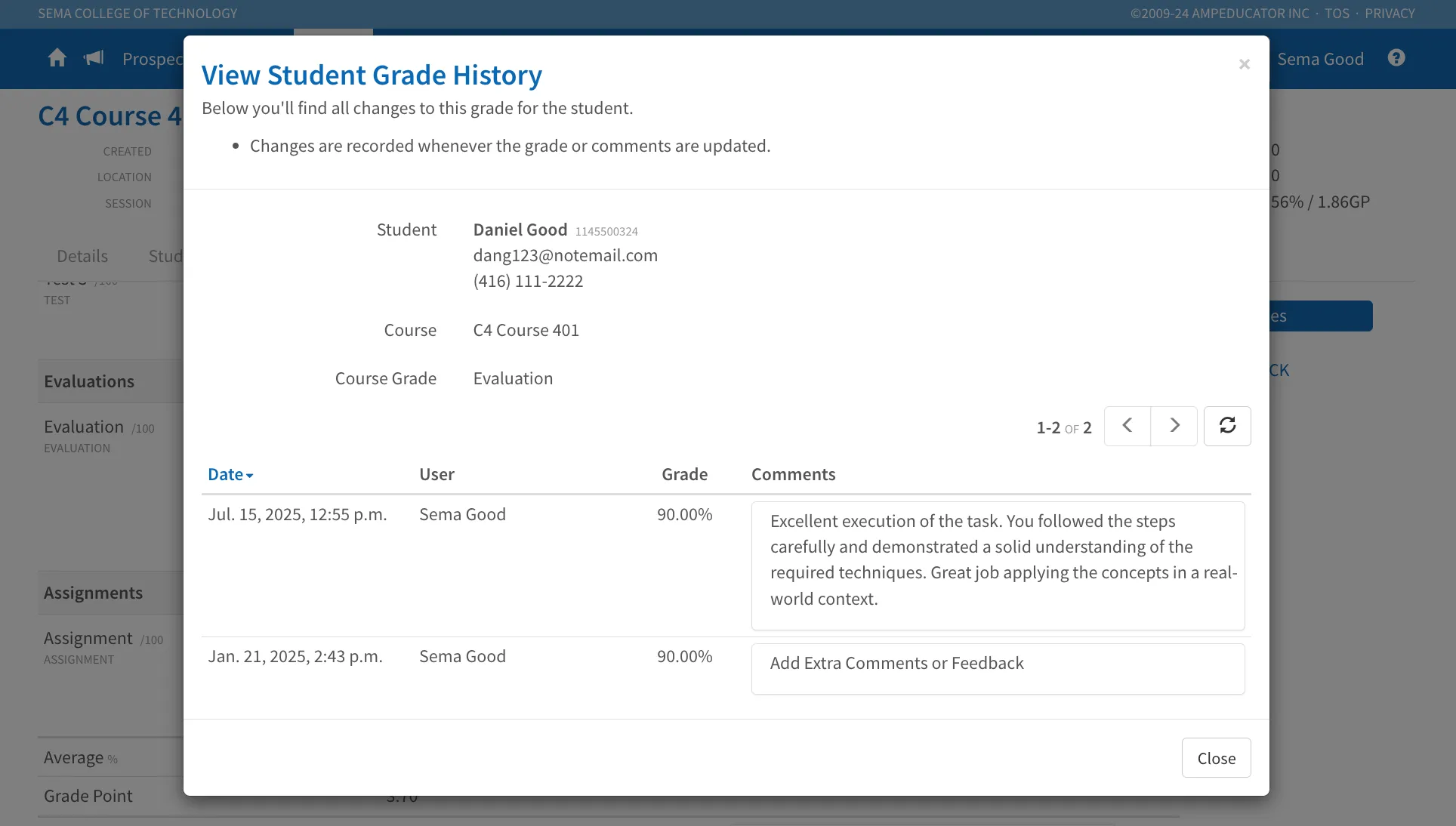The image size is (1456, 826).
Task: Click the Assignment /100 item in background page
Action: click(103, 639)
